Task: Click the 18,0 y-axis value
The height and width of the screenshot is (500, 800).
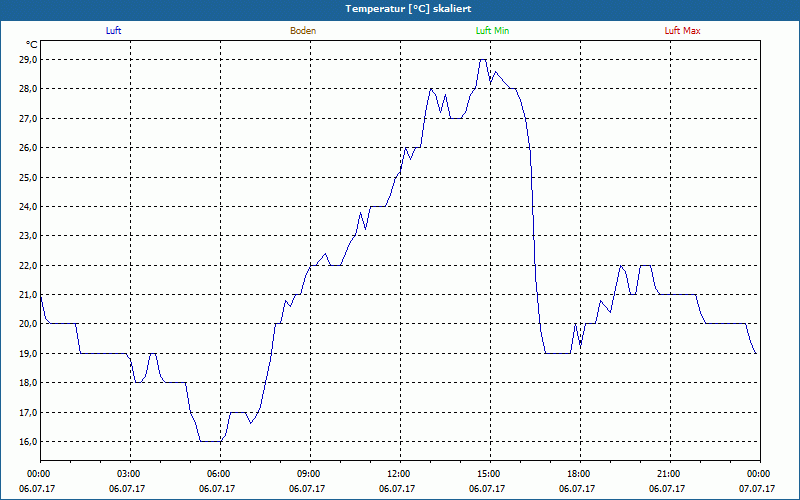Action: [x=29, y=383]
